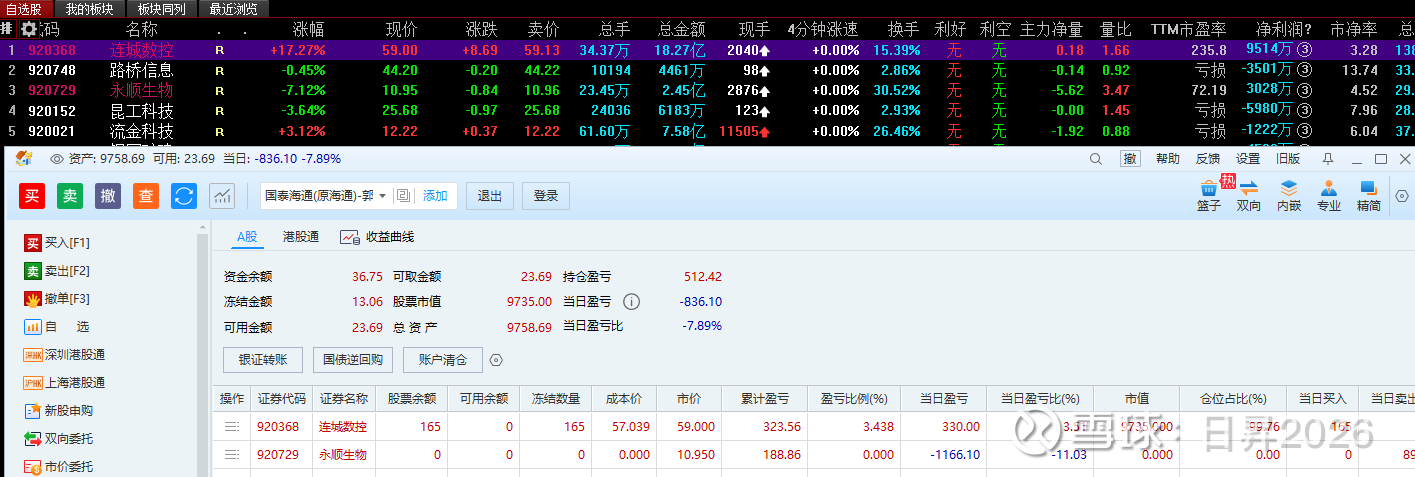Screen dimensions: 1415x477
Task: Open the 反馈 menu
Action: tap(1208, 159)
